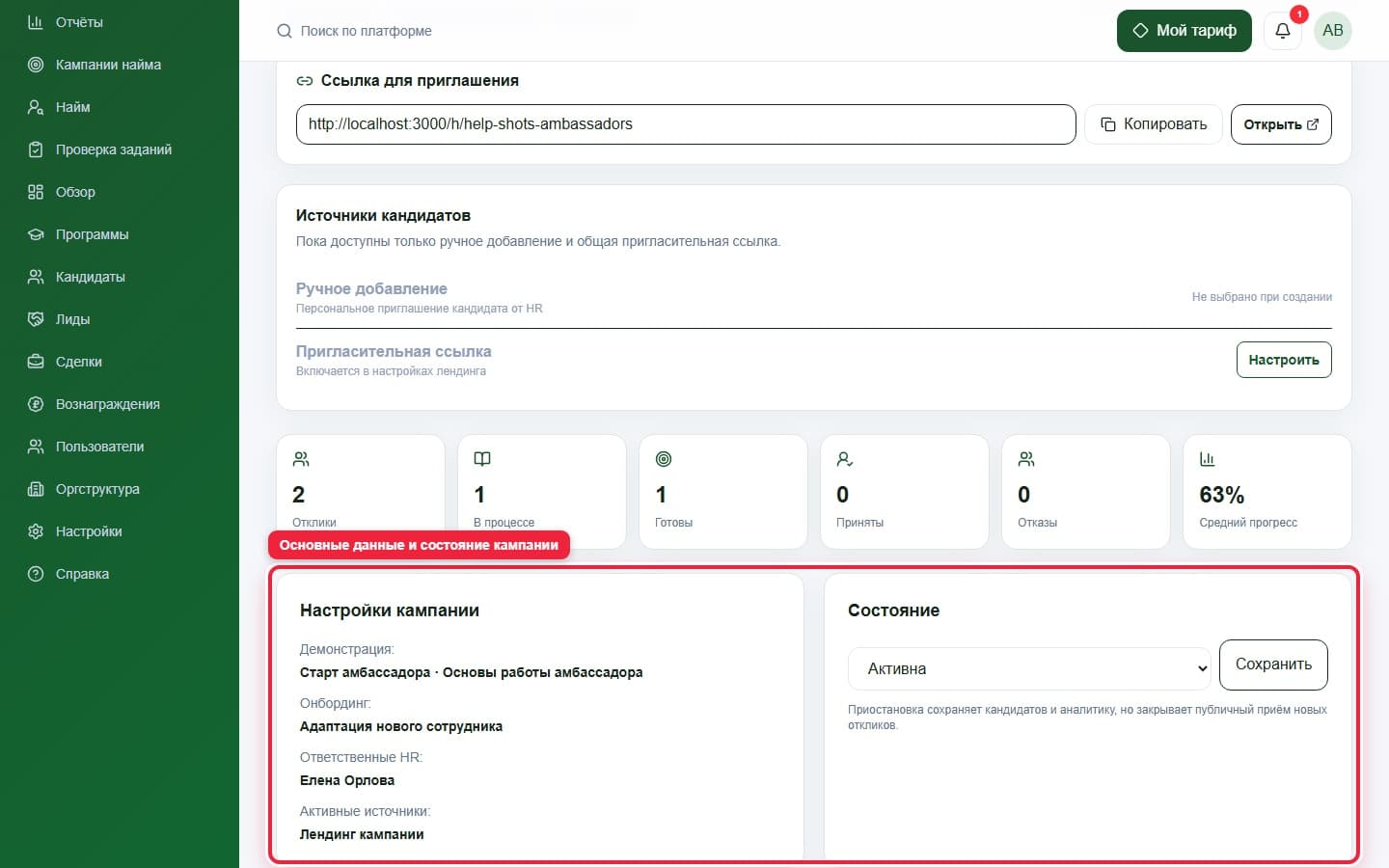Click the Настройки кампании heading
The width and height of the screenshot is (1389, 868).
tap(390, 610)
